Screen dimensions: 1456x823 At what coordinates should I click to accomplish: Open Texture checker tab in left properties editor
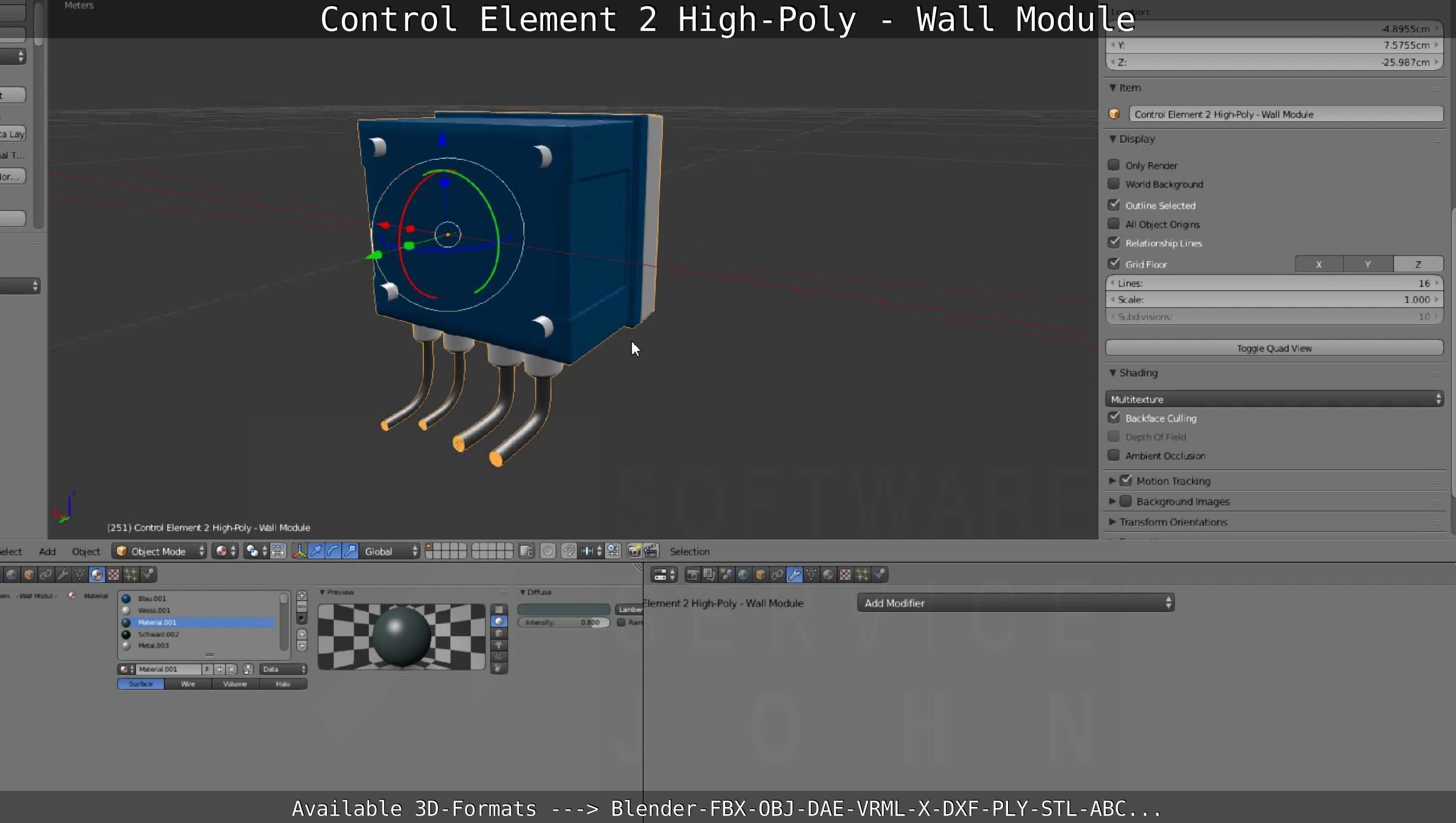tap(113, 575)
